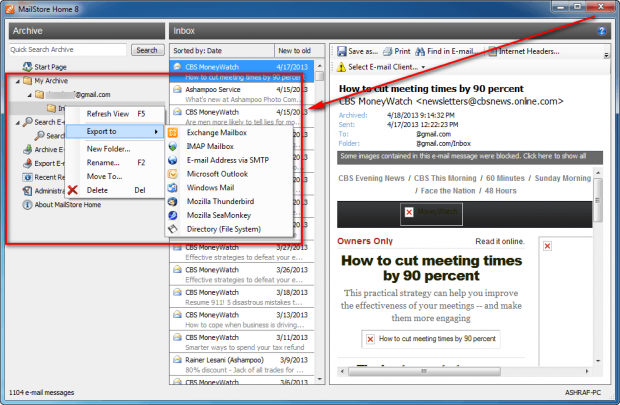The height and width of the screenshot is (405, 620).
Task: Select Mozilla Thunderbird export option
Action: (229, 202)
